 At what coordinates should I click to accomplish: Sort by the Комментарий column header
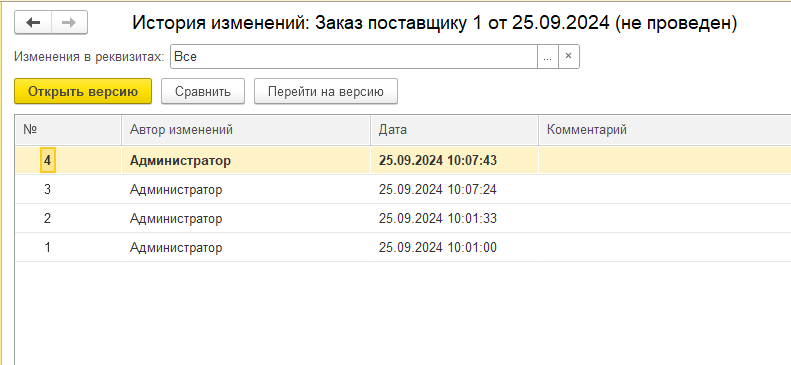pyautogui.click(x=664, y=130)
